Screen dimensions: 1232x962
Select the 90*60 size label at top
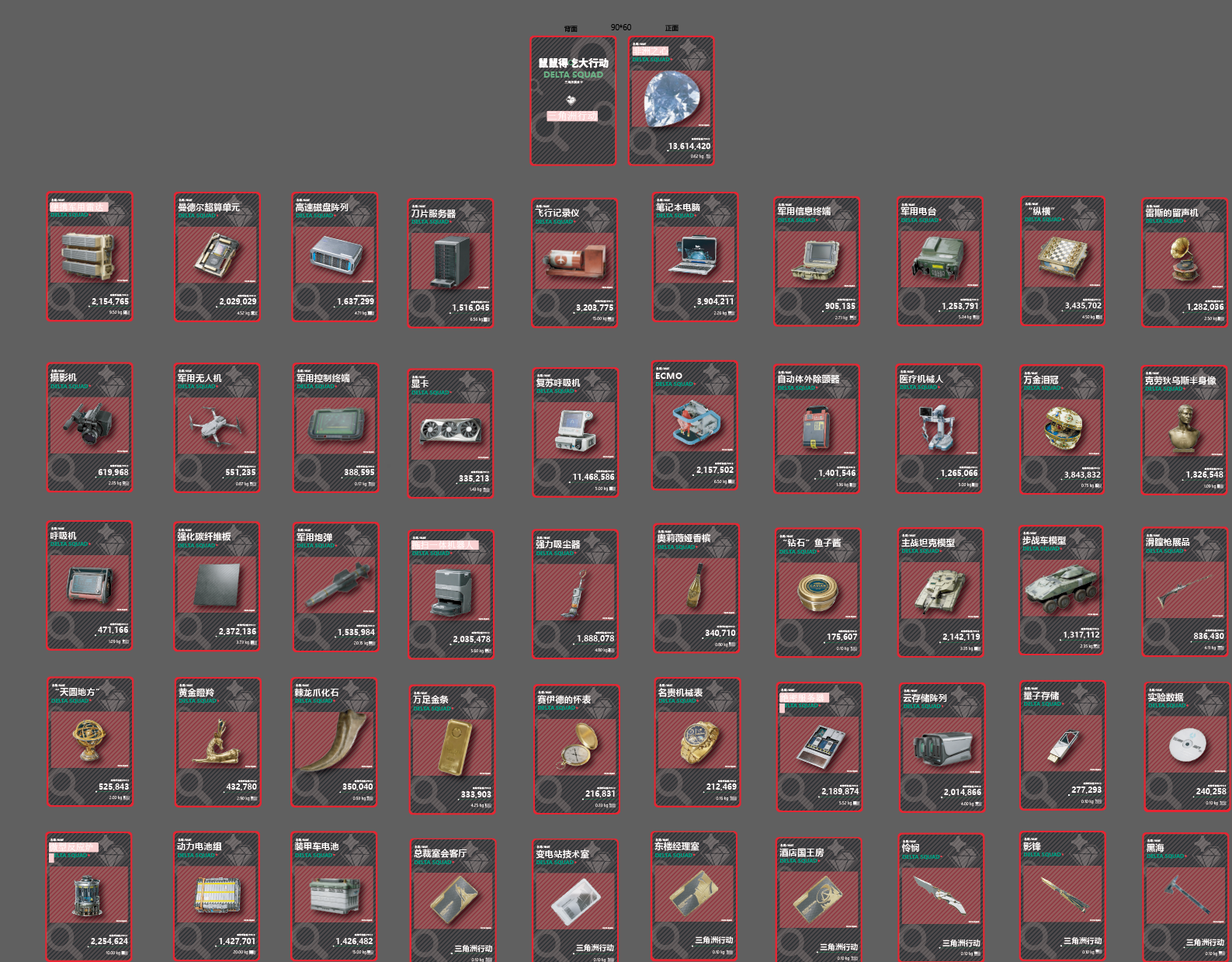click(621, 27)
